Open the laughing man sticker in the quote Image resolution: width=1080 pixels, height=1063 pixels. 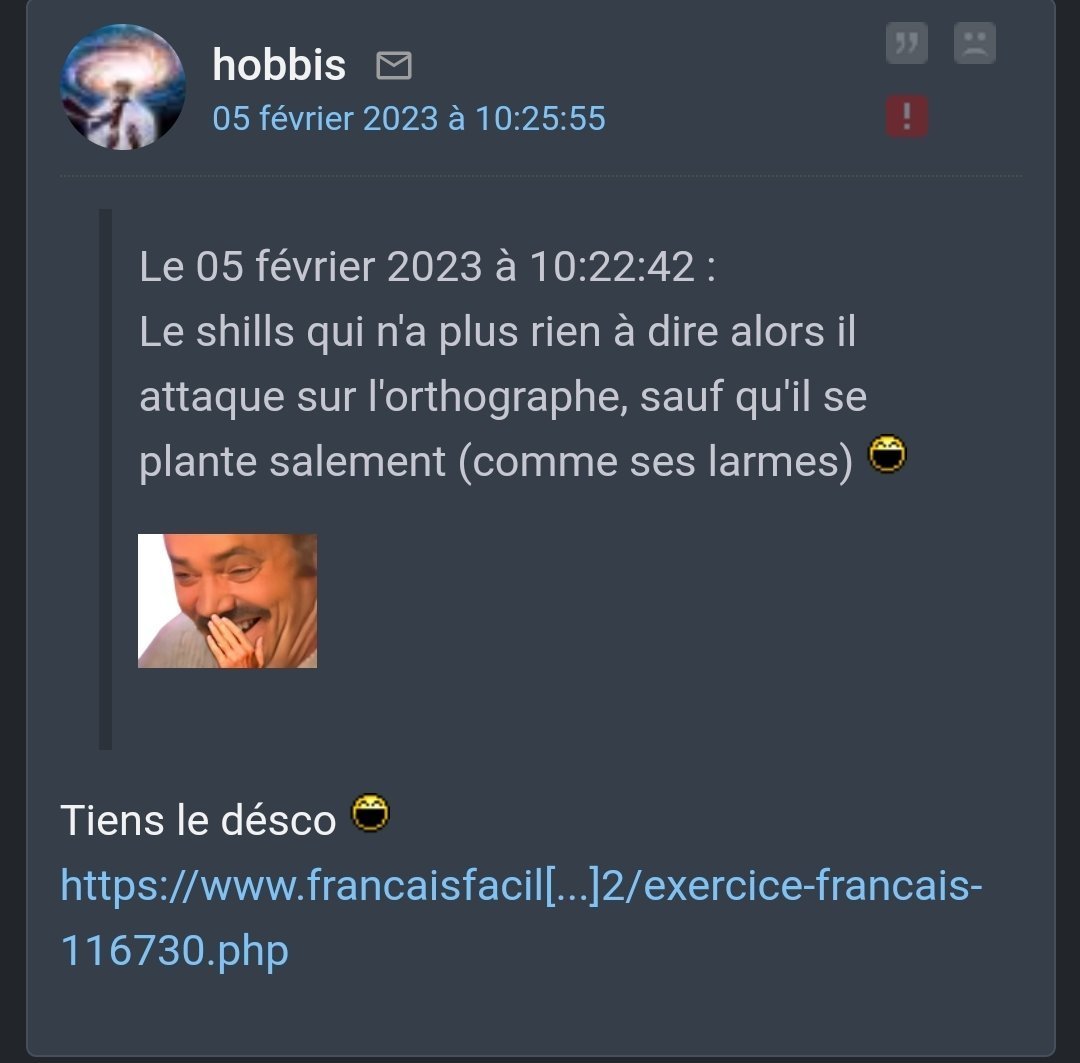click(227, 601)
